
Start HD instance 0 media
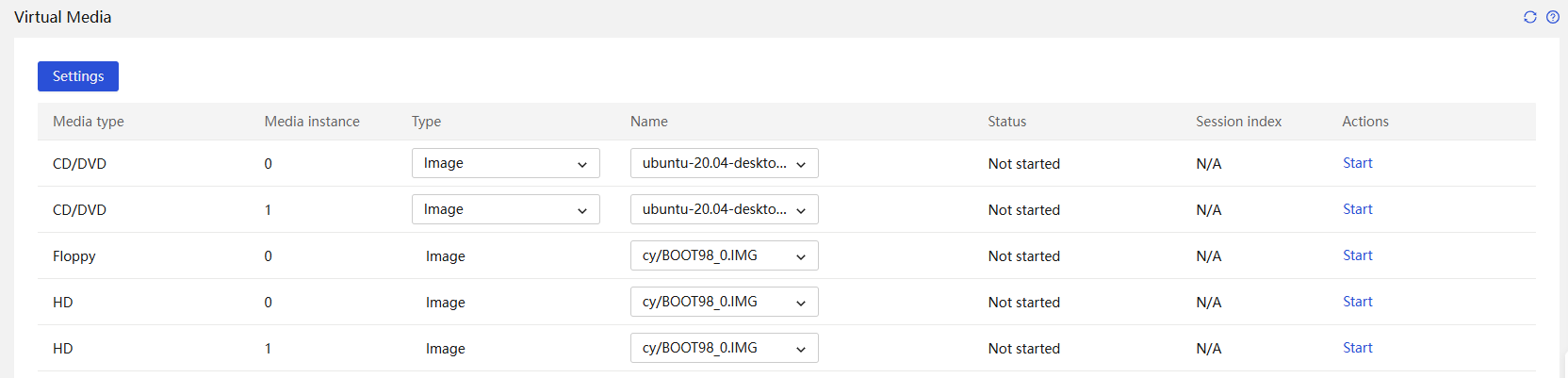(x=1358, y=302)
